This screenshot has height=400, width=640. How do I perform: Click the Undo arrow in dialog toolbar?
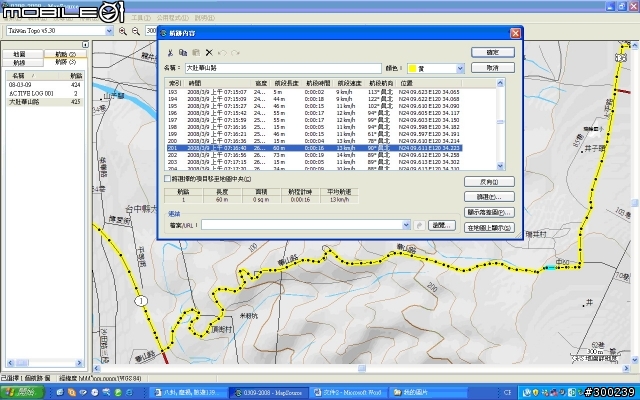[x=224, y=51]
